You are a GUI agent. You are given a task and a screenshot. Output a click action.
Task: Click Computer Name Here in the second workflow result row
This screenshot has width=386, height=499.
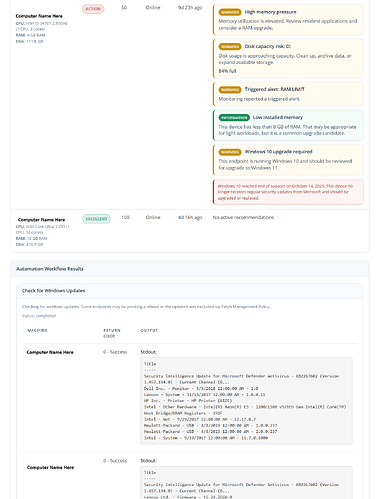click(x=50, y=468)
